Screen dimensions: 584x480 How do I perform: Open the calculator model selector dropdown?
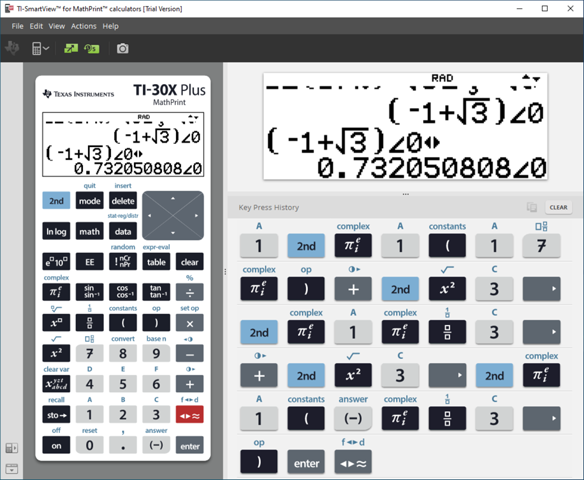click(40, 48)
